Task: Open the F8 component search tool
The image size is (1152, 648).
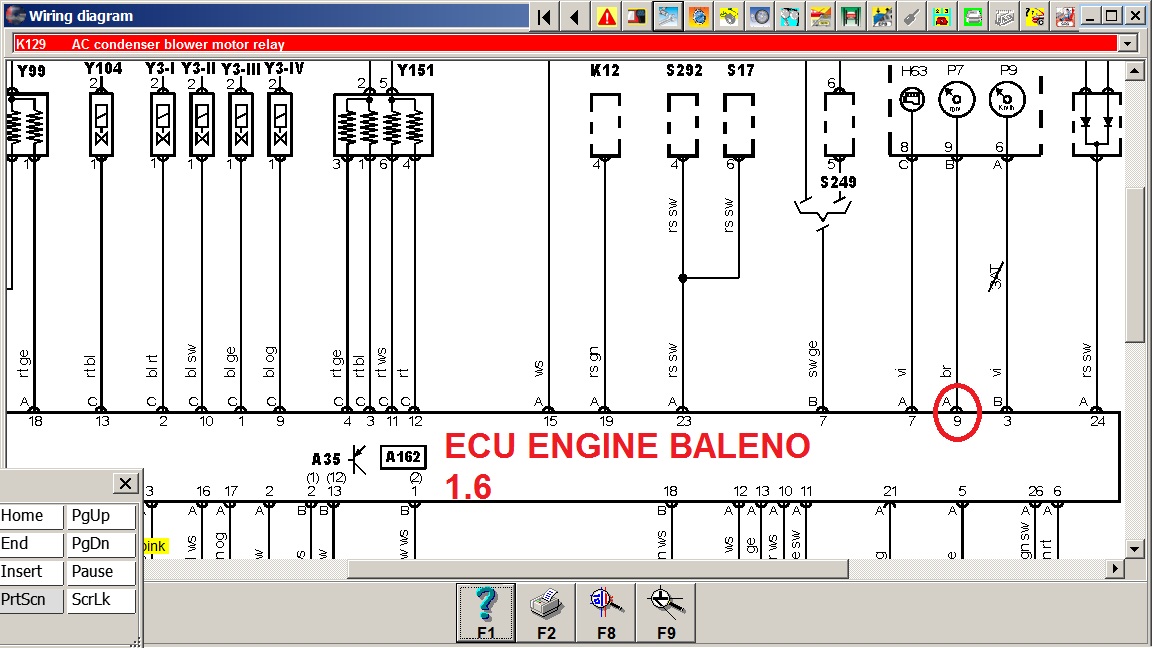Action: [606, 611]
